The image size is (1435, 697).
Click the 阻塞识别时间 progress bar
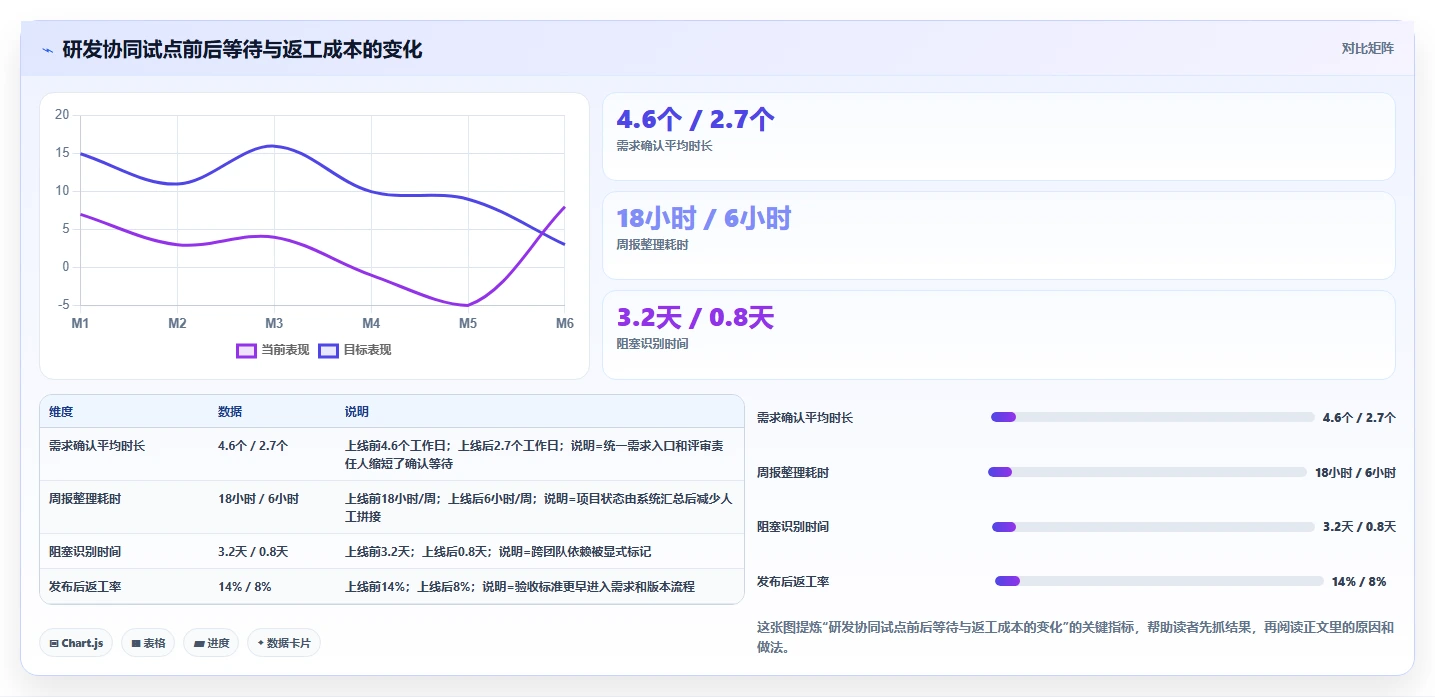coord(1152,527)
